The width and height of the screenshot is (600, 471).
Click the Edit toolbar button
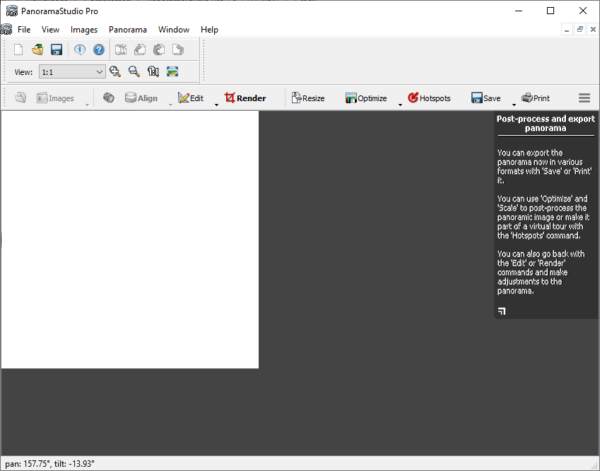[191, 98]
